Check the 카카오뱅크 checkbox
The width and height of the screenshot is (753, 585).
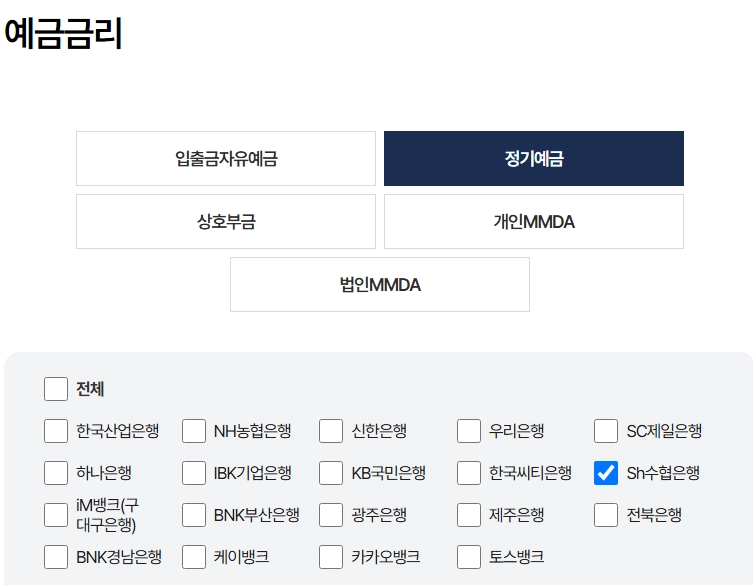[331, 557]
